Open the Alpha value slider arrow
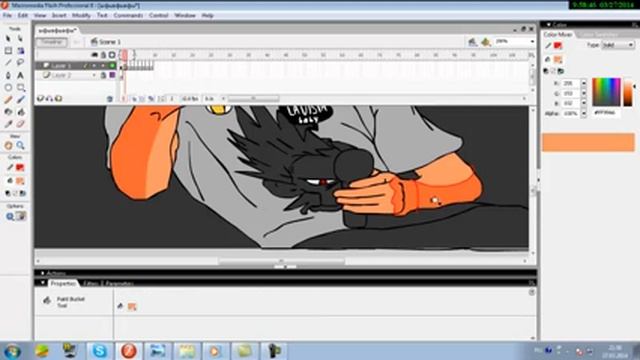 tap(584, 113)
